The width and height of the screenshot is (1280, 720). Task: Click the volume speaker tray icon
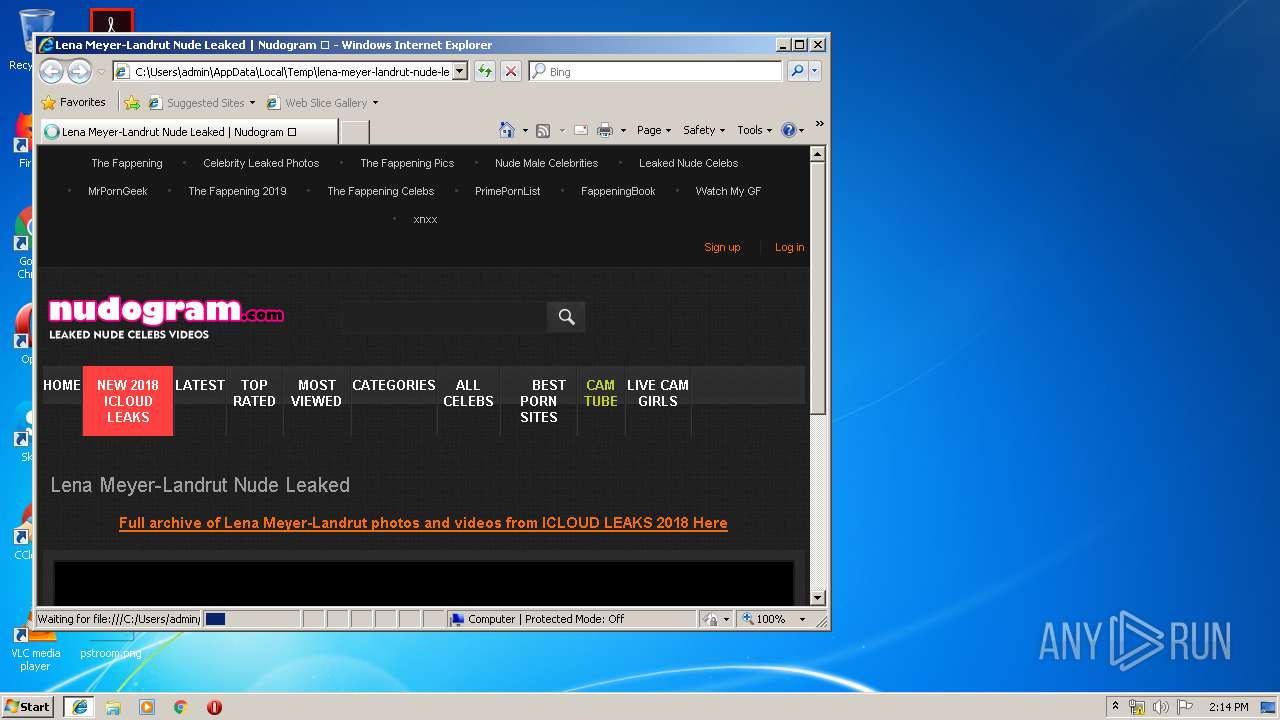(x=1161, y=707)
